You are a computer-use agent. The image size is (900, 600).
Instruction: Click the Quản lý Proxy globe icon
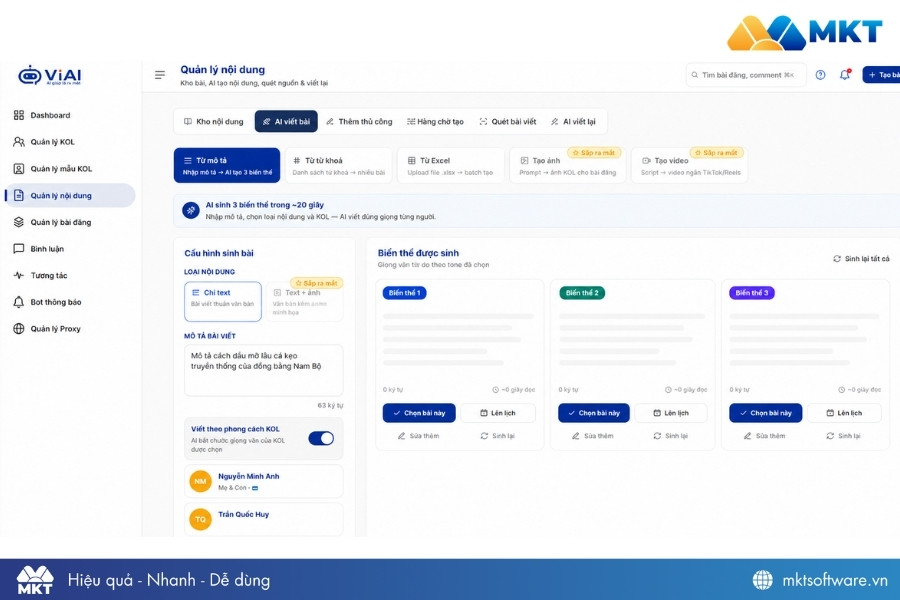(19, 328)
